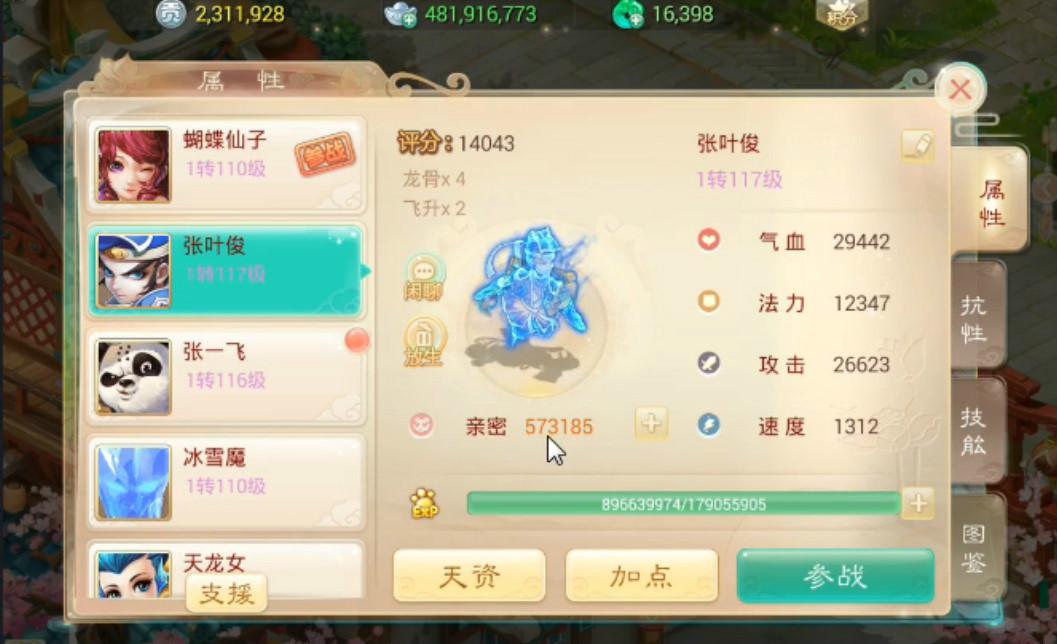Open the 闲聊 chat bubble icon
This screenshot has height=644, width=1057.
coord(423,278)
